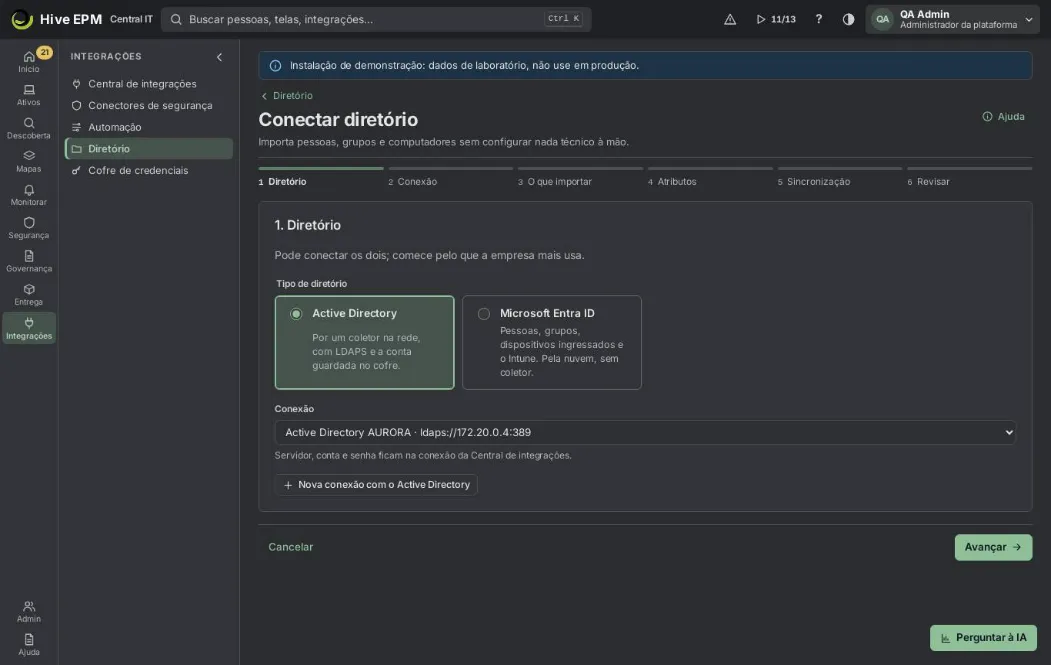
Task: Click the 21 notification badge on Início
Action: pyautogui.click(x=44, y=52)
